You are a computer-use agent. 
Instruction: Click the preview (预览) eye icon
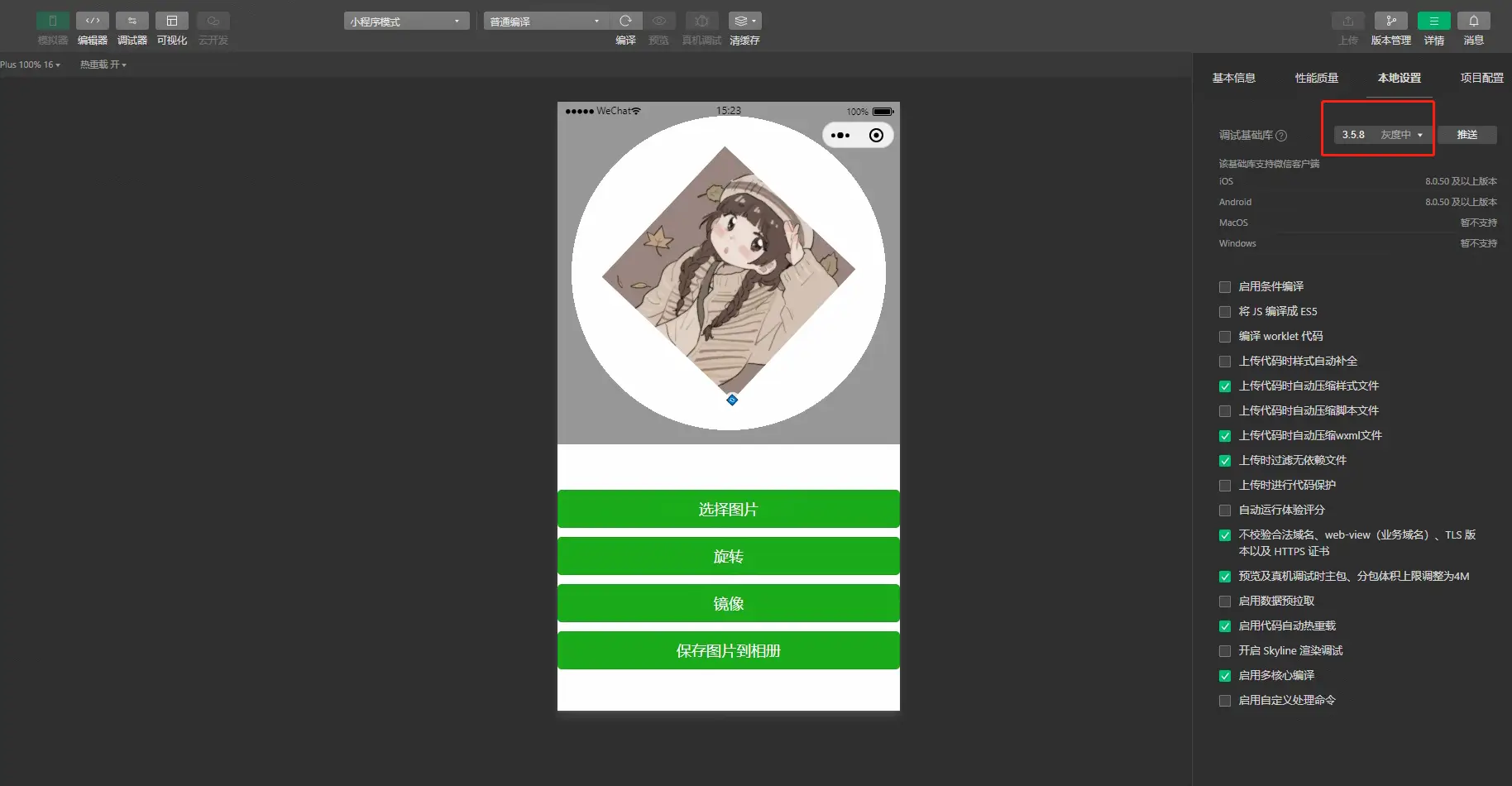(x=659, y=21)
